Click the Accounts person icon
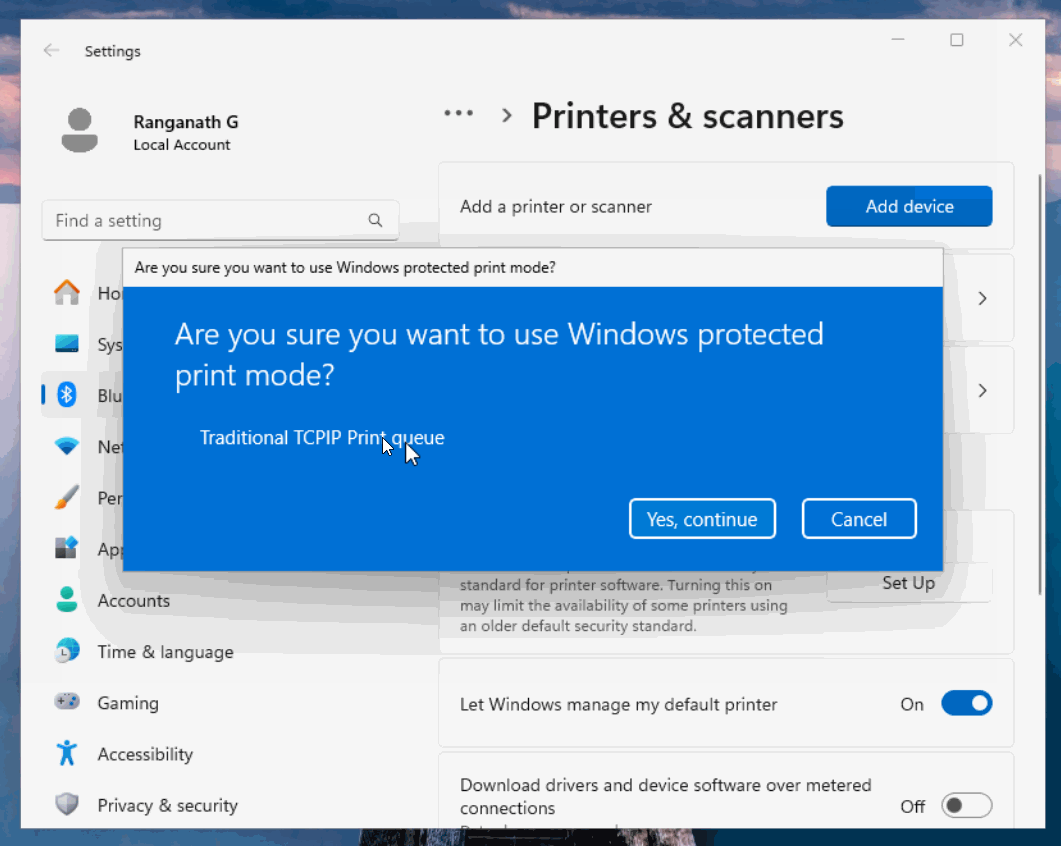1061x846 pixels. click(x=67, y=600)
